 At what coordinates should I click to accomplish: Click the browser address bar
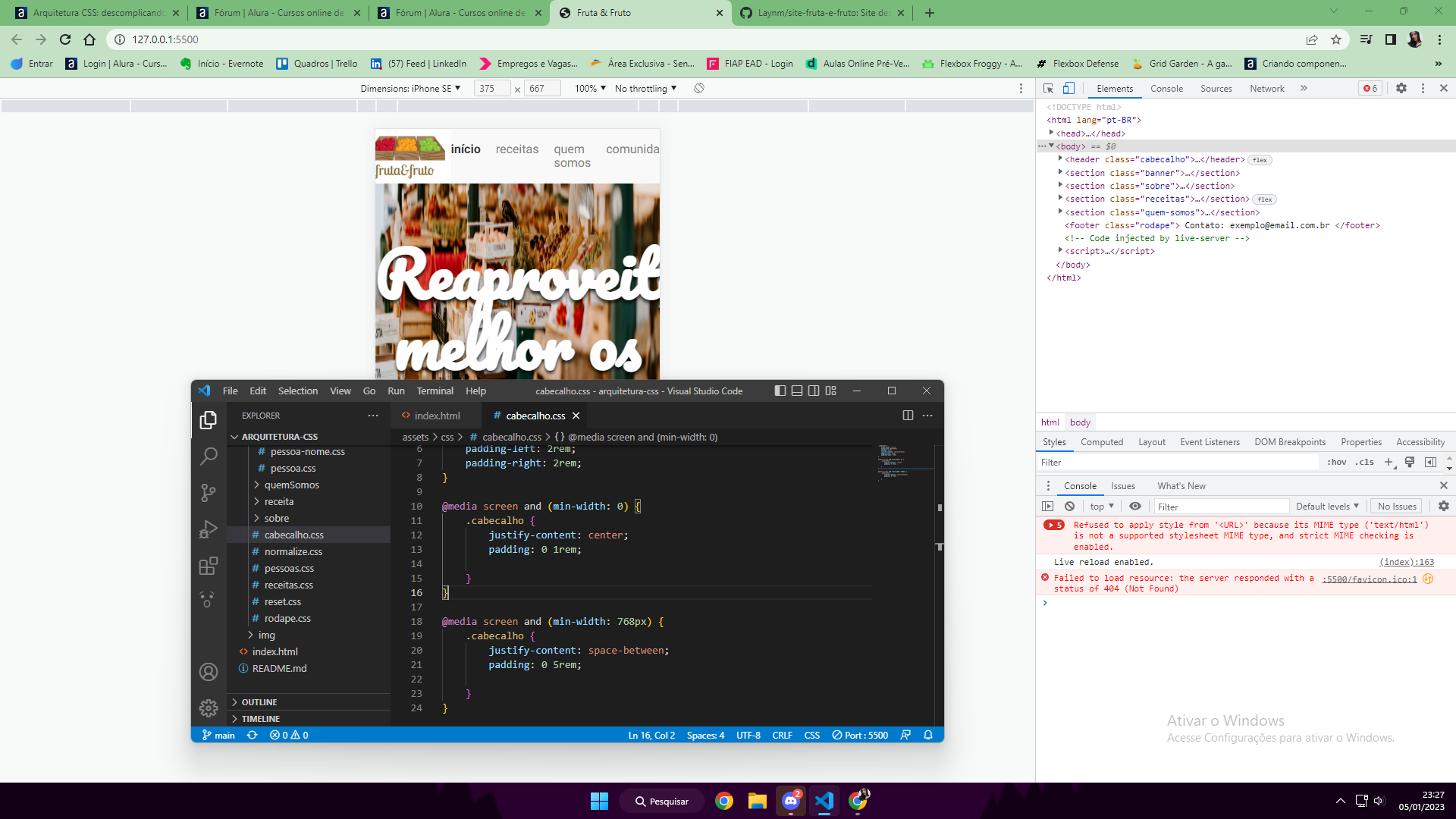point(705,39)
